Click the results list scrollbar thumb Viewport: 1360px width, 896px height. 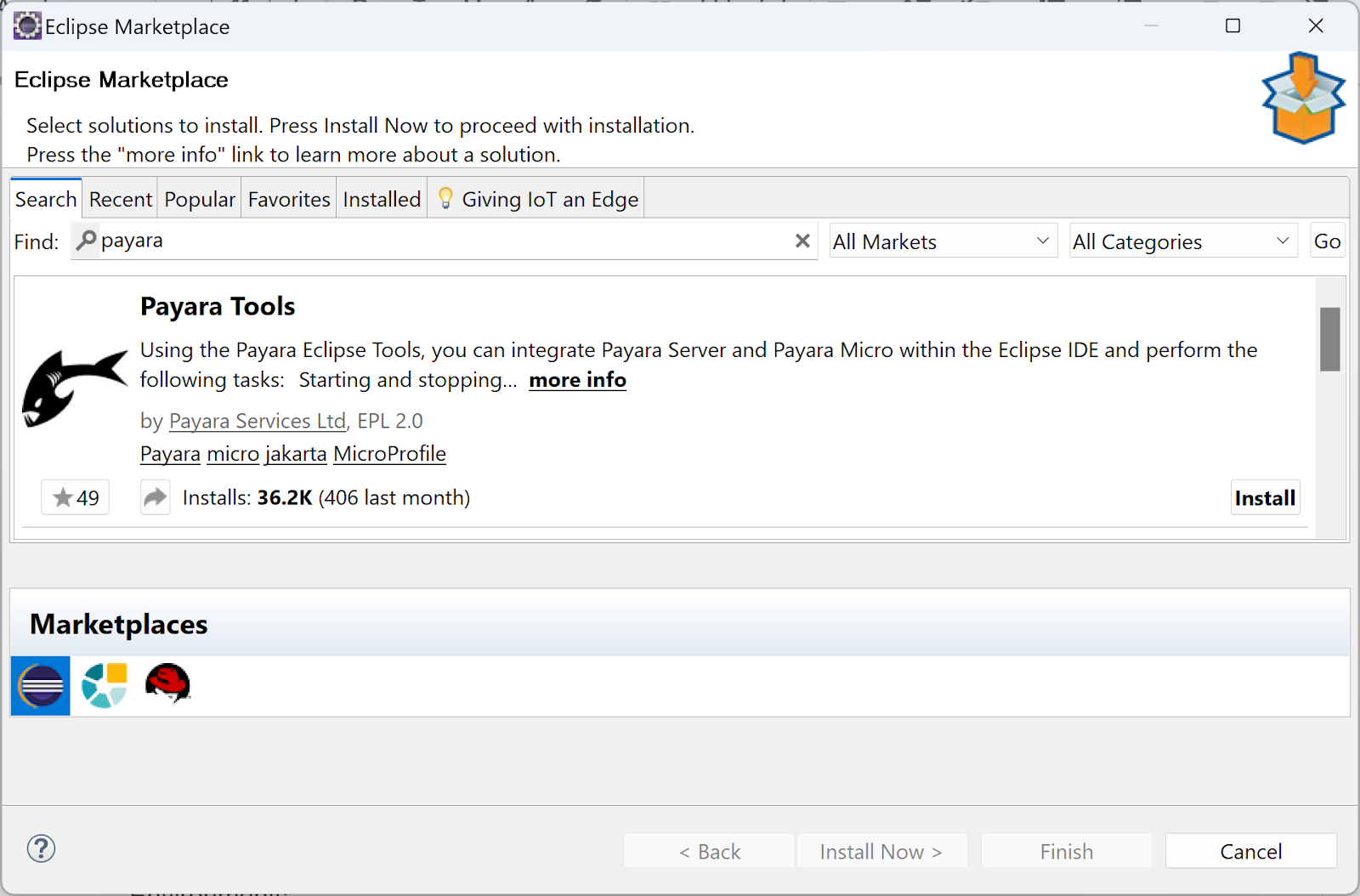(1329, 339)
